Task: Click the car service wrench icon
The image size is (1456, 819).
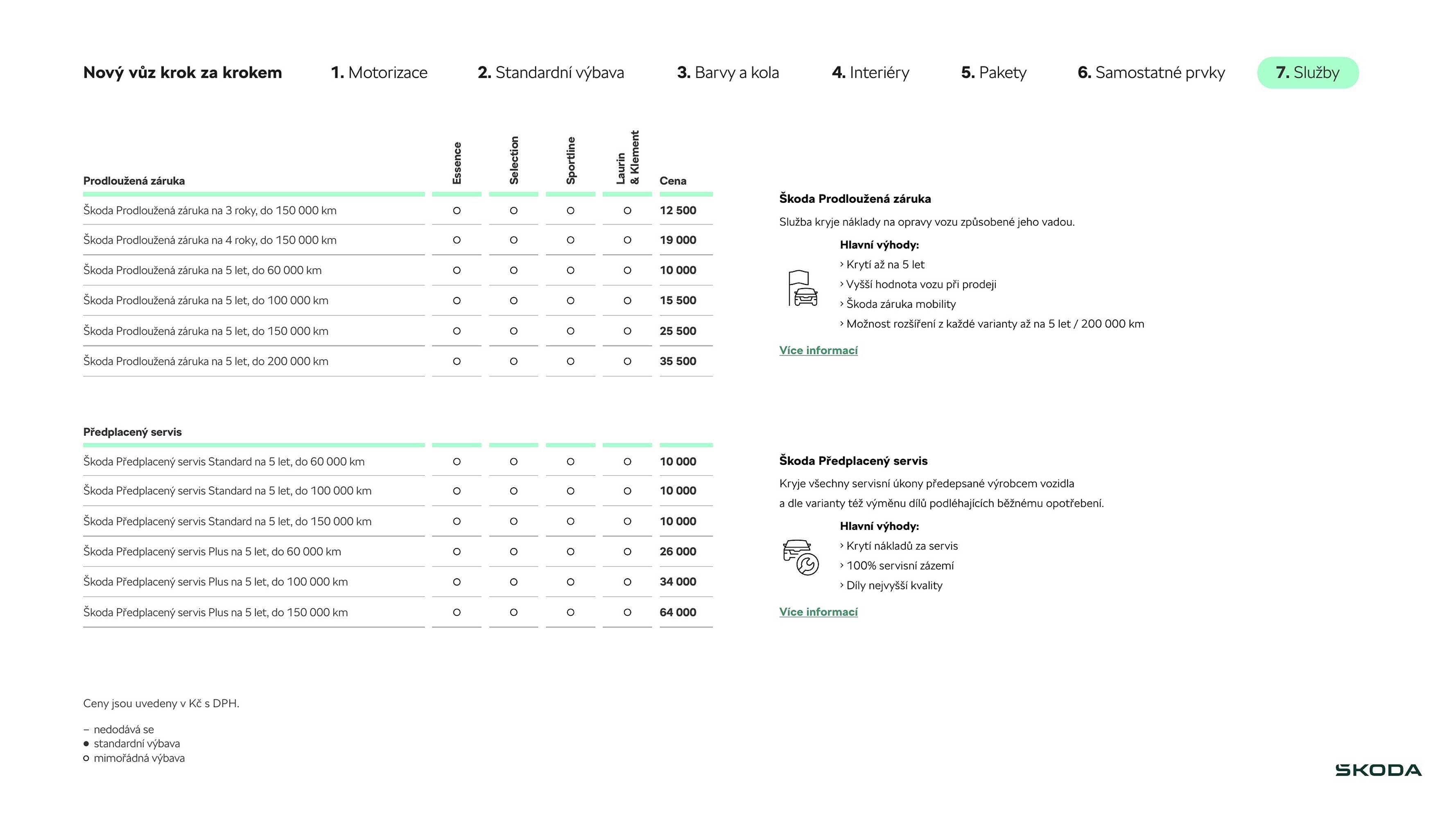Action: pos(800,557)
